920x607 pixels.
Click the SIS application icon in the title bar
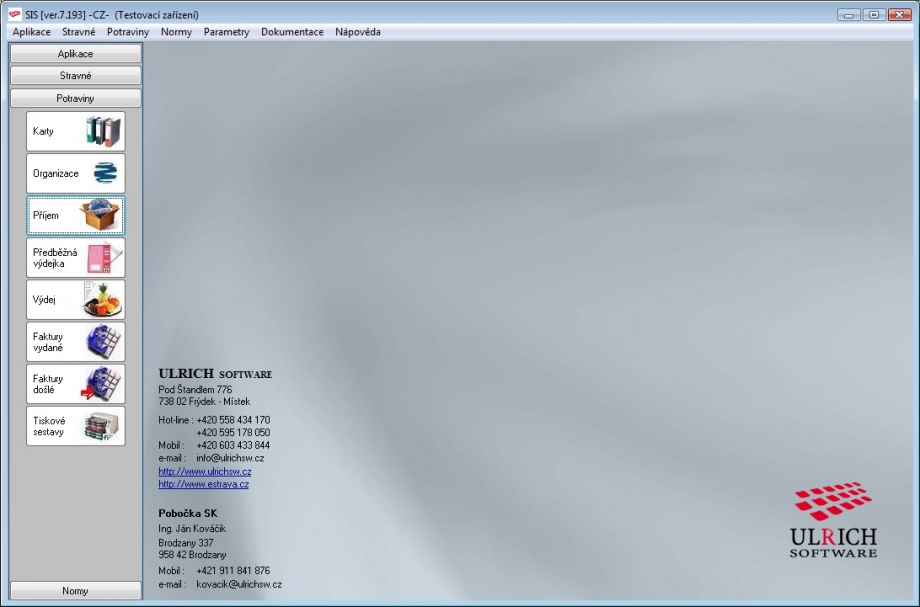click(x=15, y=15)
